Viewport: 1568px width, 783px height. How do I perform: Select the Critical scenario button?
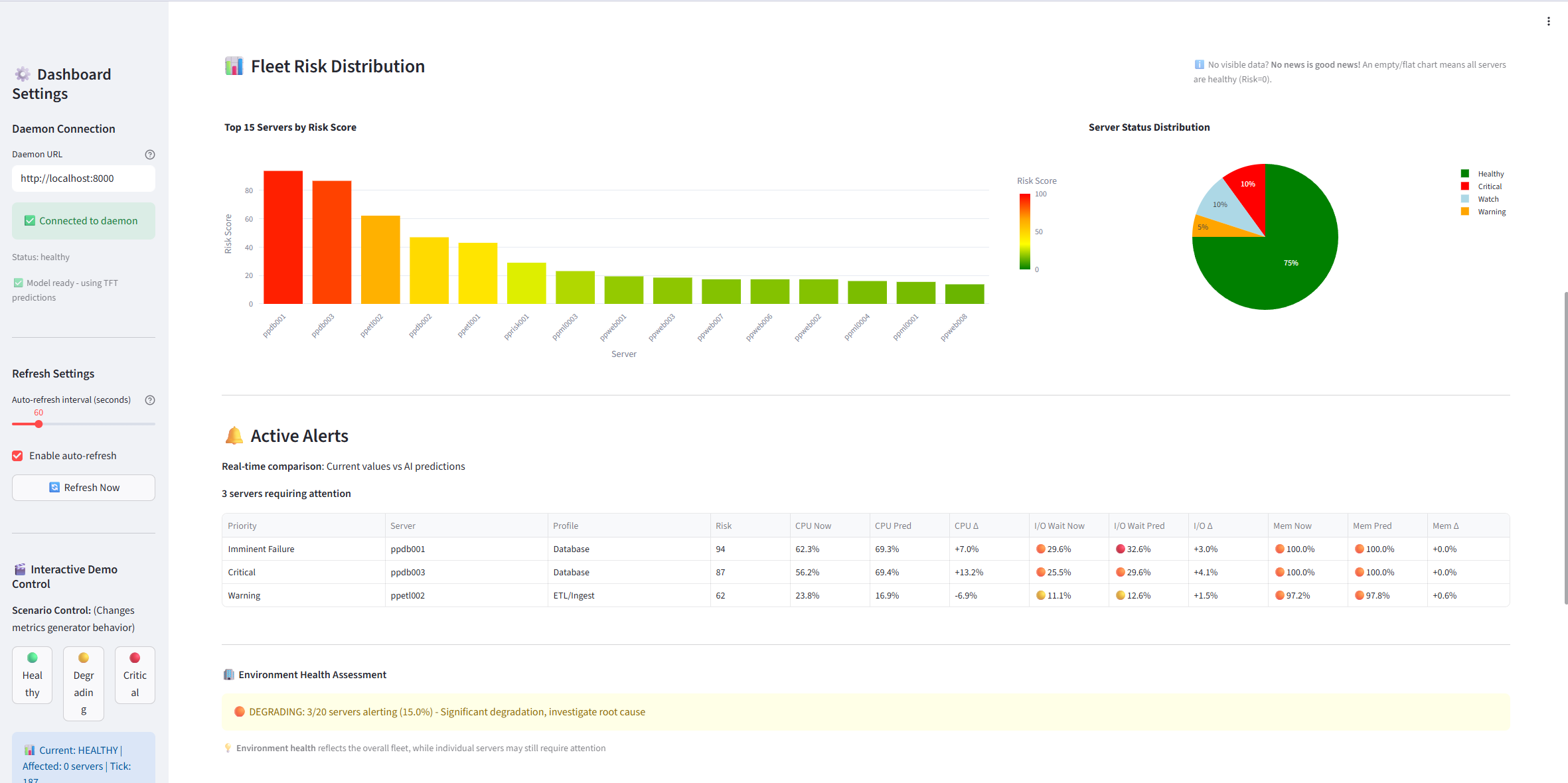tap(135, 675)
